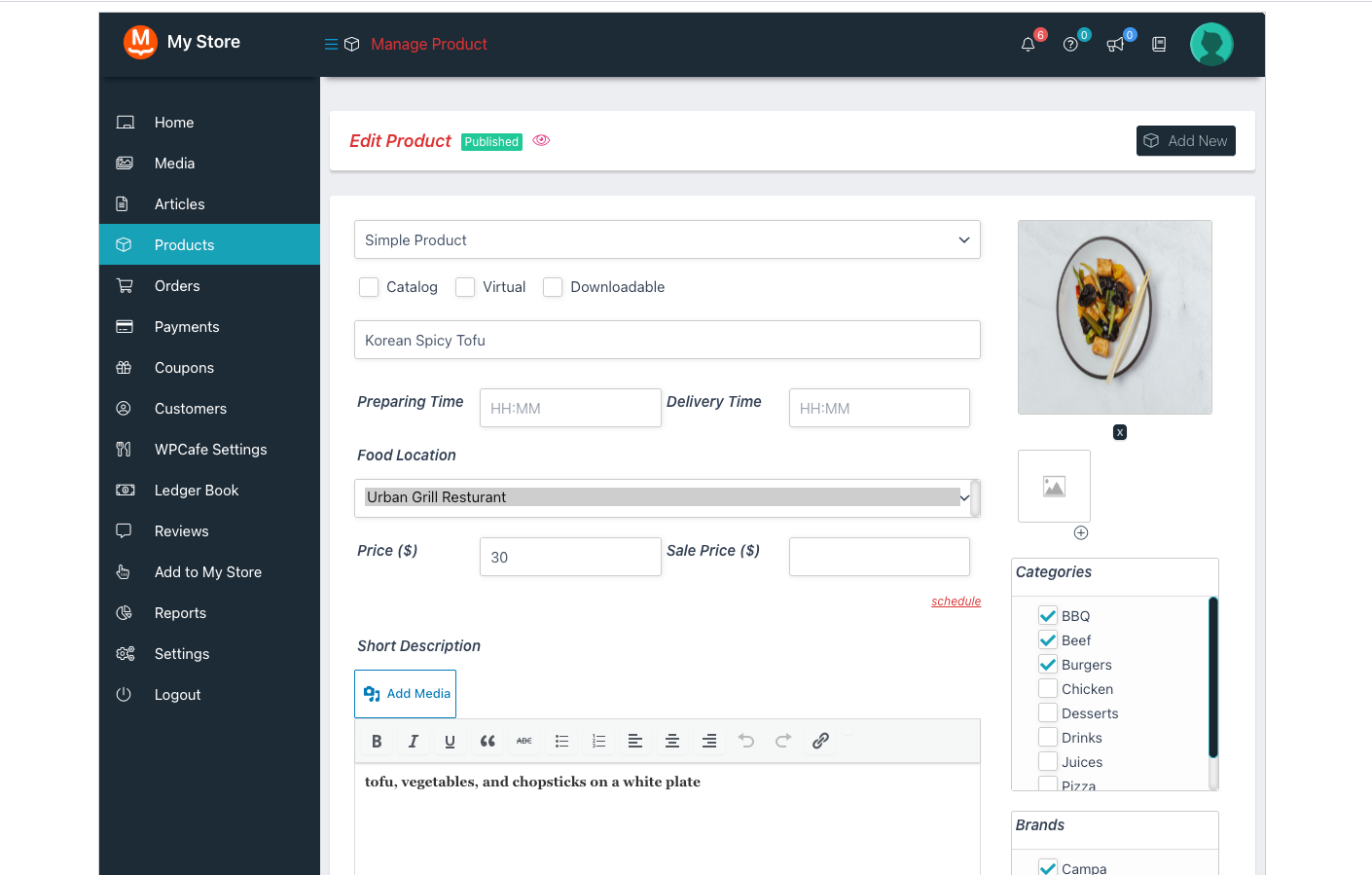The width and height of the screenshot is (1372, 875).
Task: Click the Add Media button
Action: pos(406,694)
